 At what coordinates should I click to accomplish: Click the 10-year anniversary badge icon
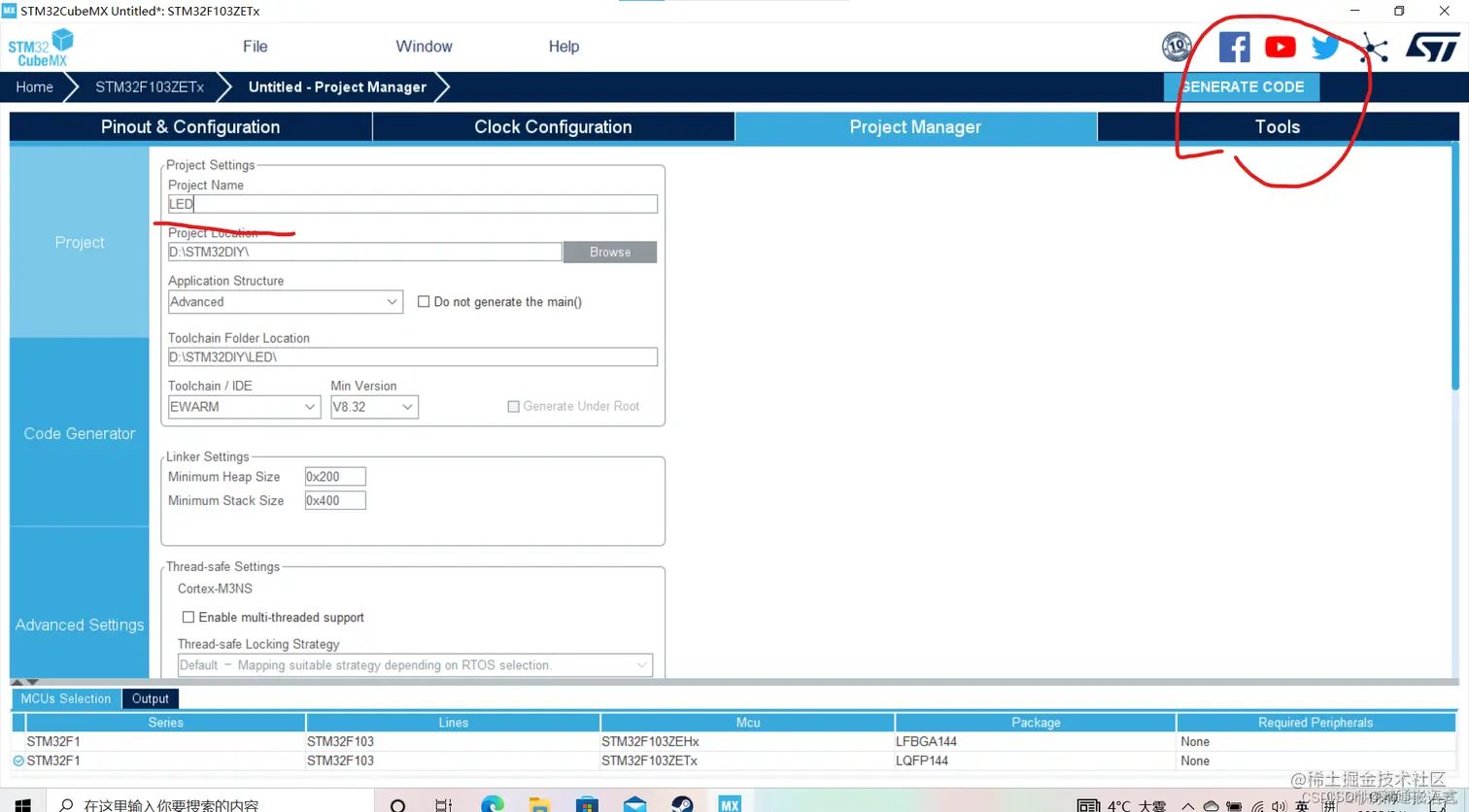[x=1177, y=46]
